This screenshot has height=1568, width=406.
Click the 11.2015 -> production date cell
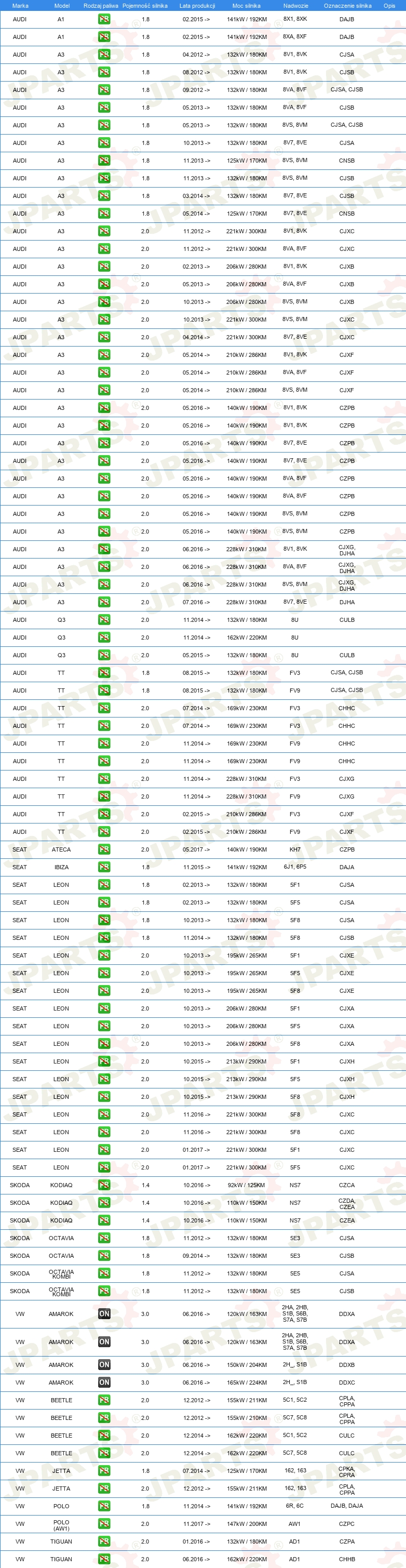[x=197, y=867]
